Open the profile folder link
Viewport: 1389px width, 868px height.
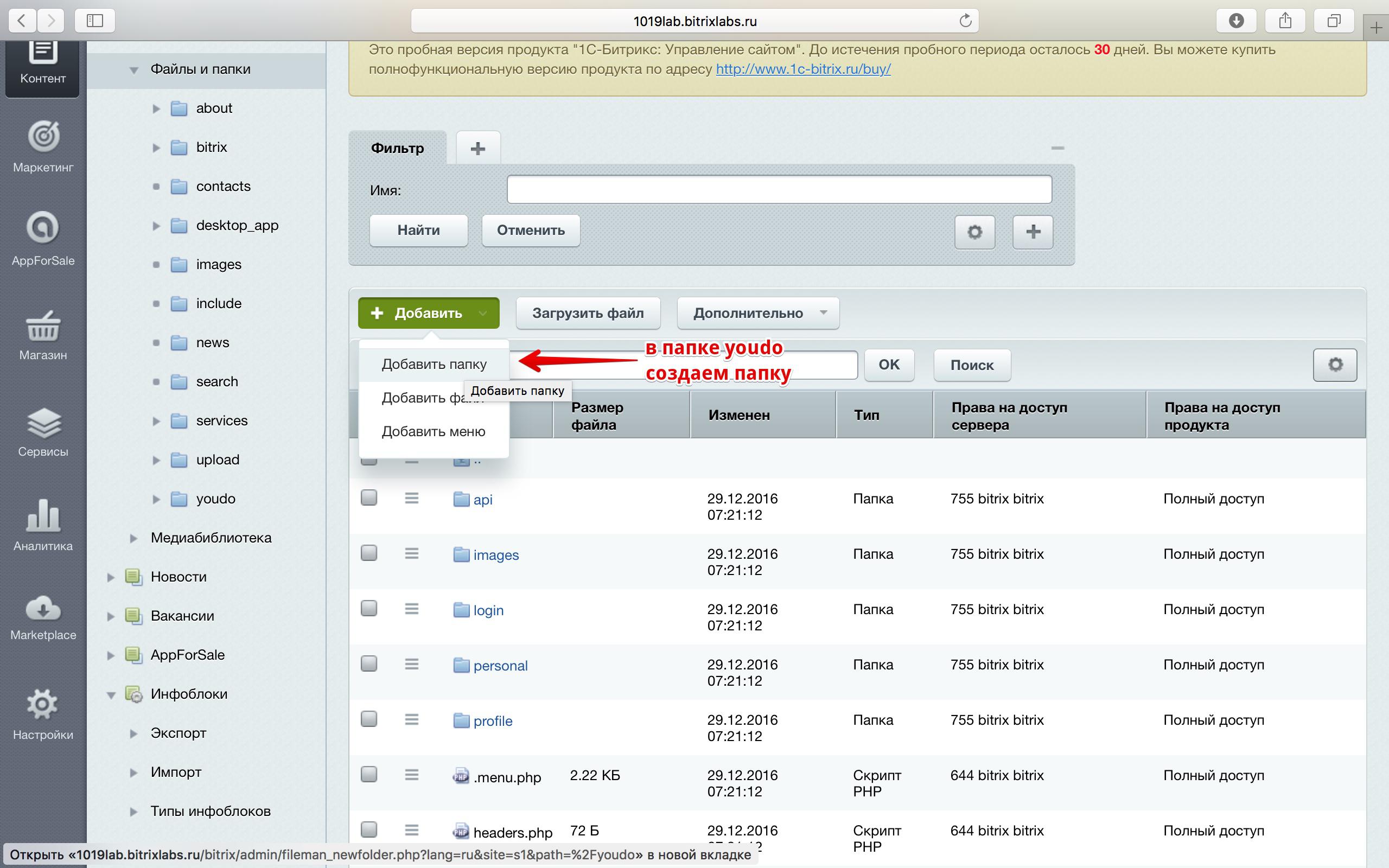coord(493,721)
